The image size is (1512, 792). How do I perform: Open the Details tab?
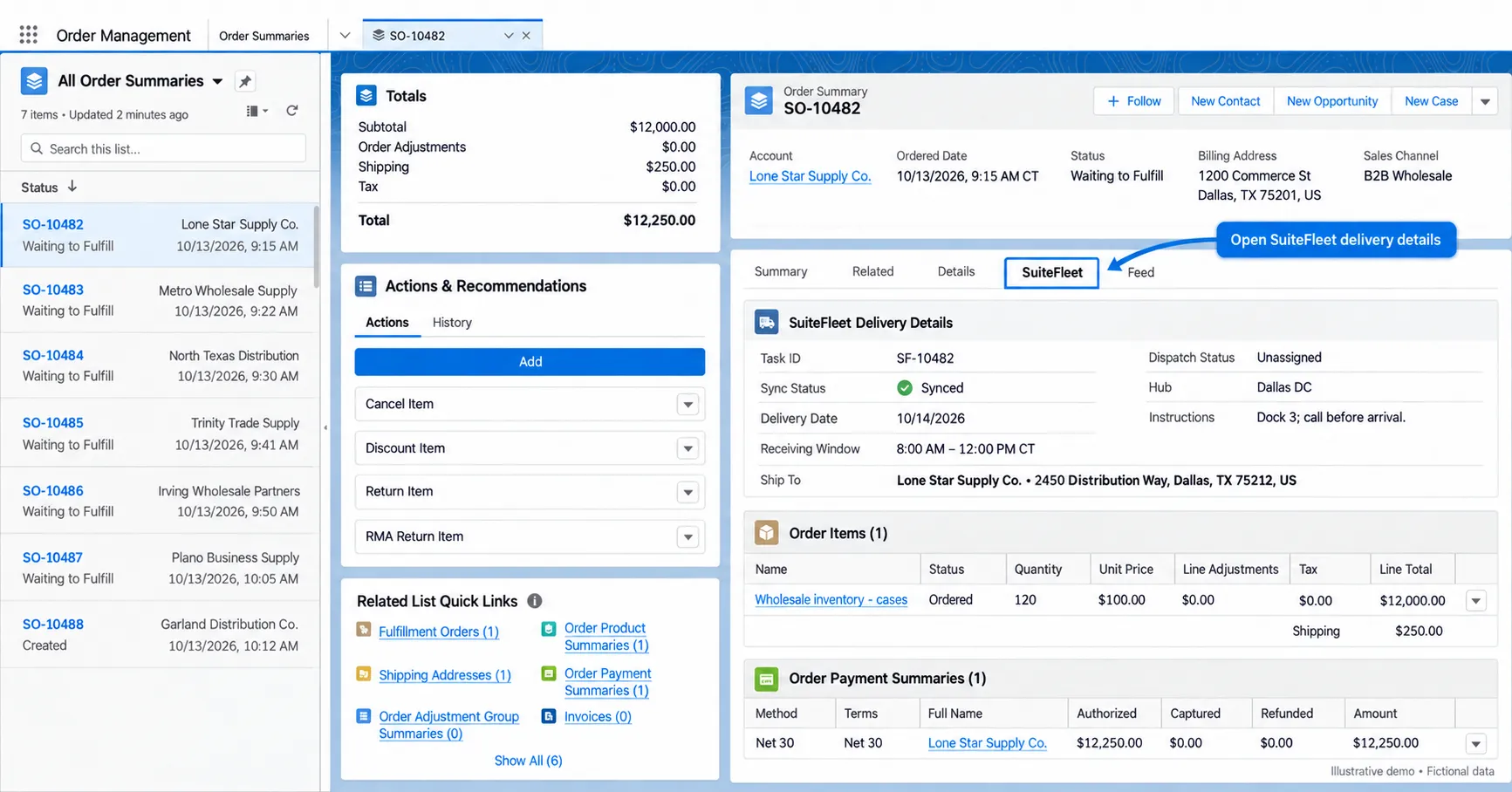[955, 272]
